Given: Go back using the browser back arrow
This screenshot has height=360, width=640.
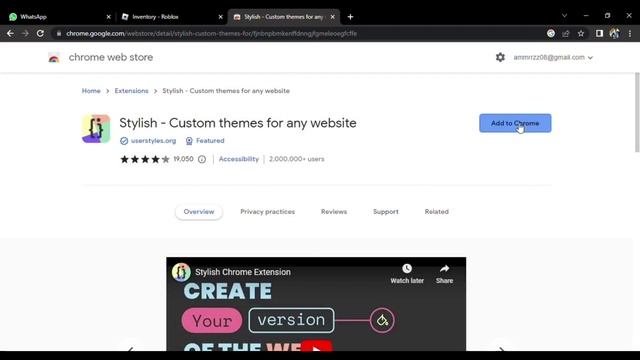Looking at the screenshot, I should 10,33.
